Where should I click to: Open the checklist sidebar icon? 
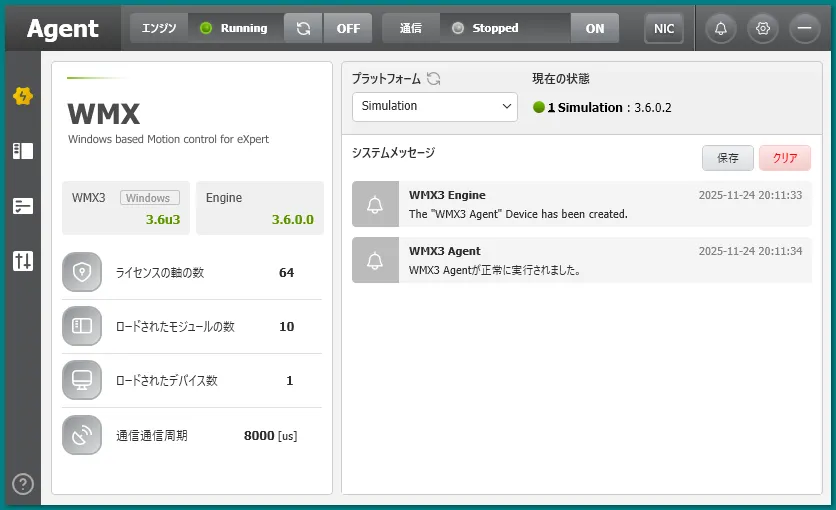[x=22, y=206]
